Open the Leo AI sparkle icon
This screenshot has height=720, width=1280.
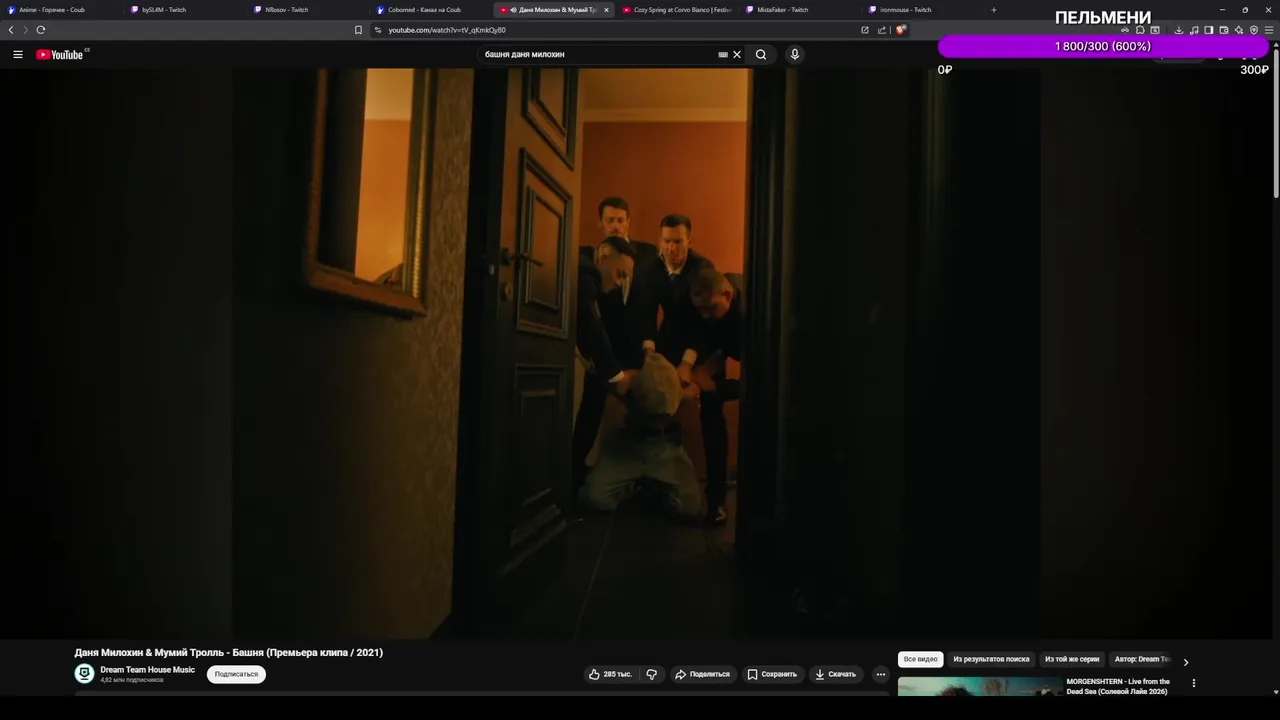[x=1239, y=30]
